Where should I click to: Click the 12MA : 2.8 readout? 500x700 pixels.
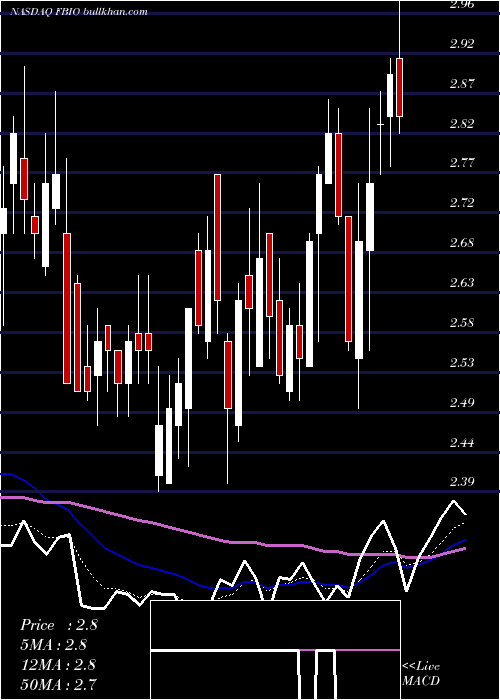click(x=58, y=664)
